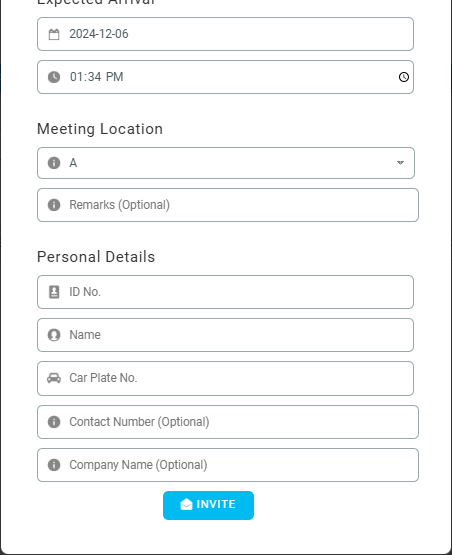452x555 pixels.
Task: Click the ID badge icon
Action: (x=54, y=292)
